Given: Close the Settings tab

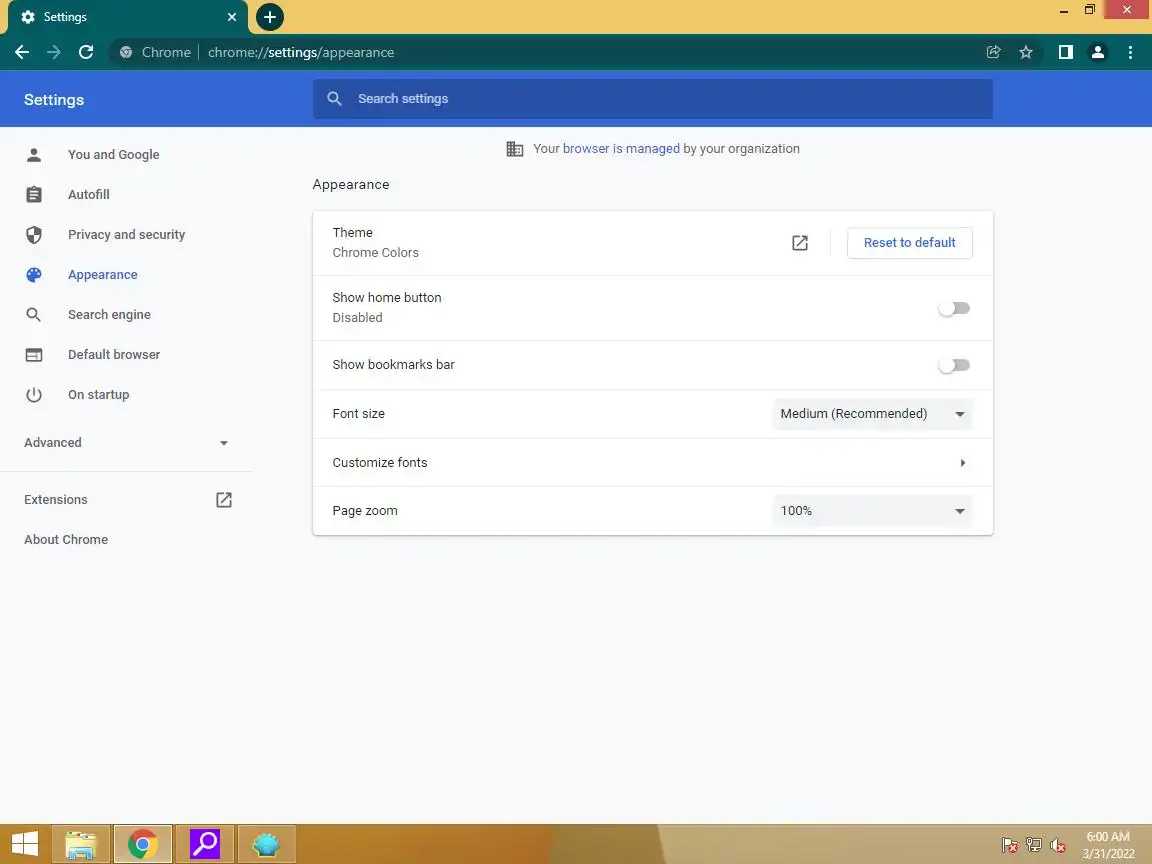Looking at the screenshot, I should click(232, 17).
